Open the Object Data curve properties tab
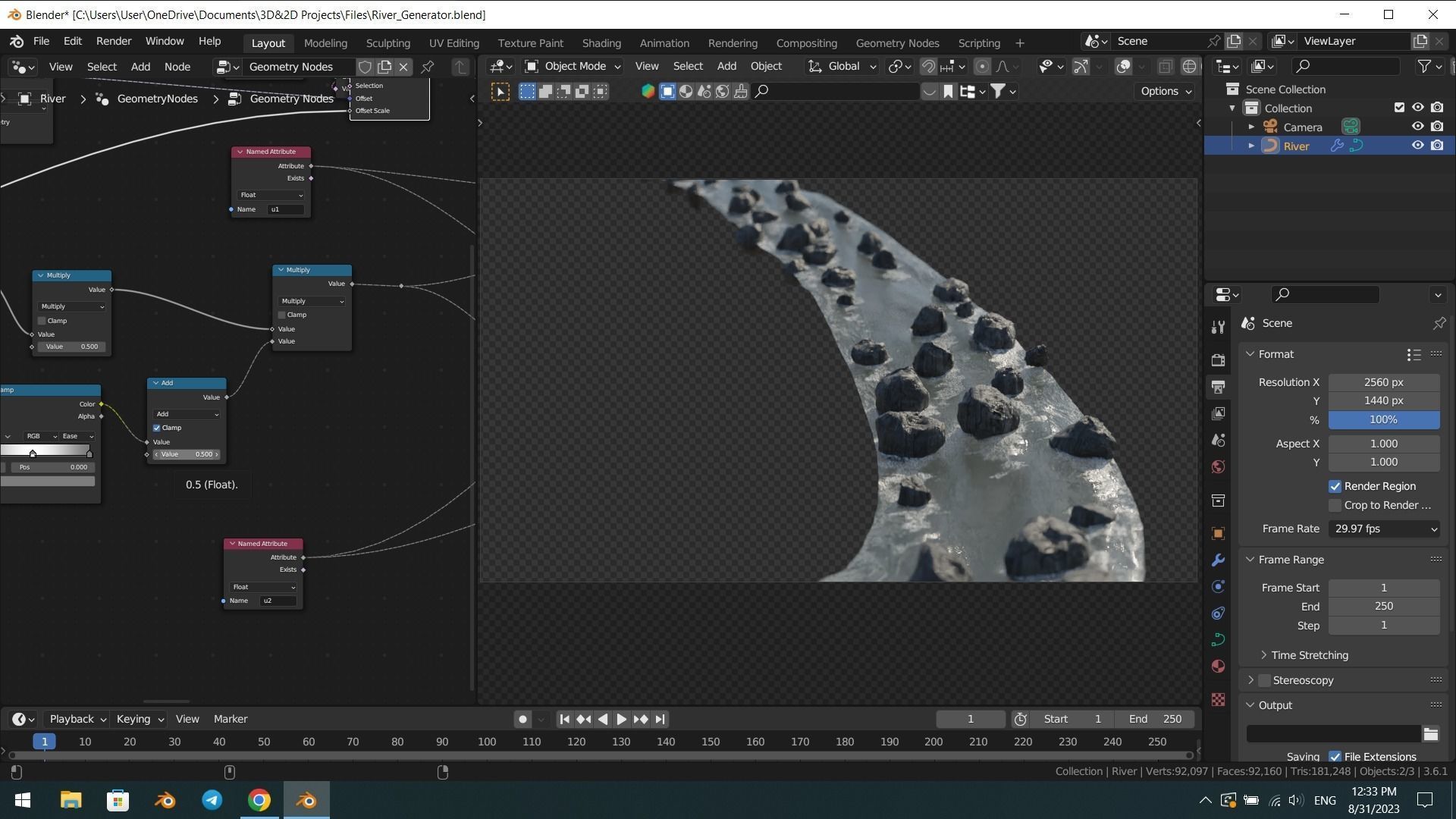Screen dimensions: 1456x819 [1218, 640]
